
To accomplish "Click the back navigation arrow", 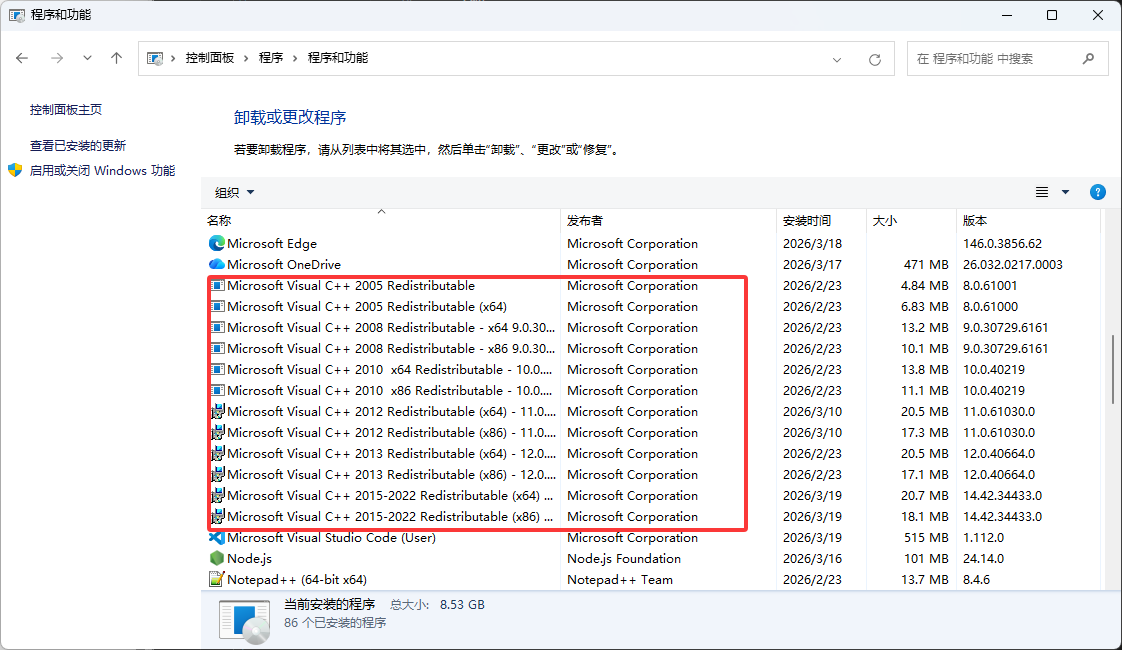I will click(x=23, y=59).
